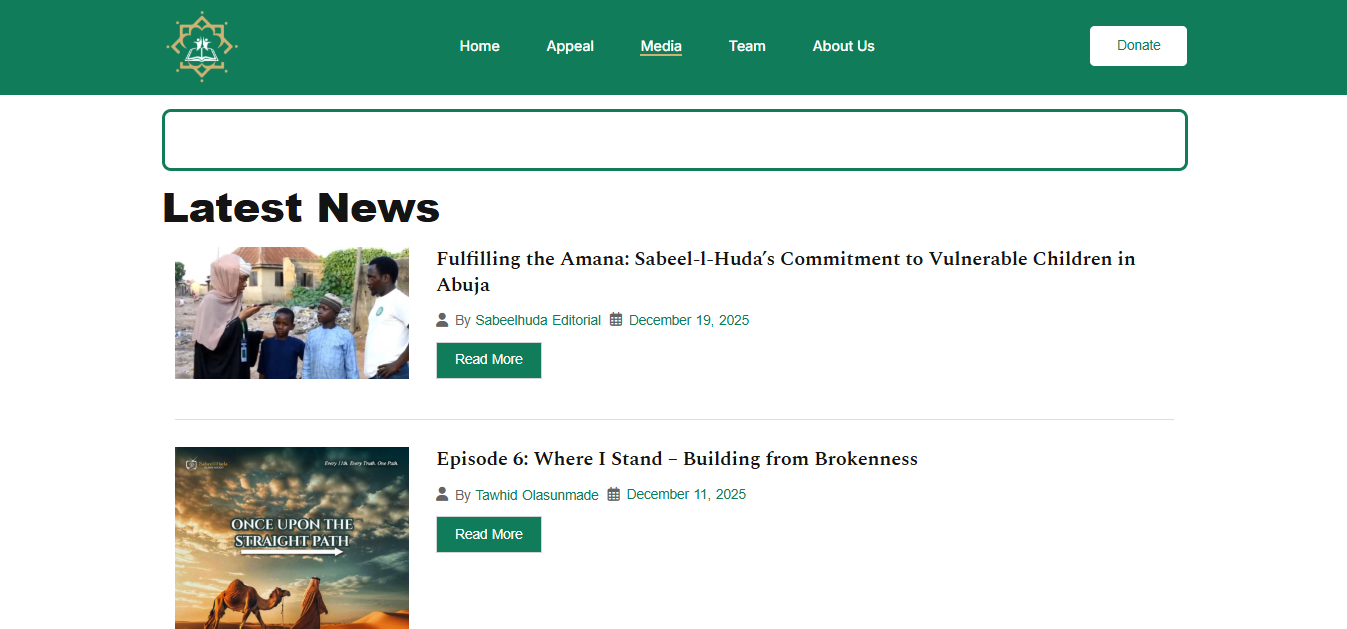Go to the Home menu item
This screenshot has height=629, width=1347.
(479, 46)
